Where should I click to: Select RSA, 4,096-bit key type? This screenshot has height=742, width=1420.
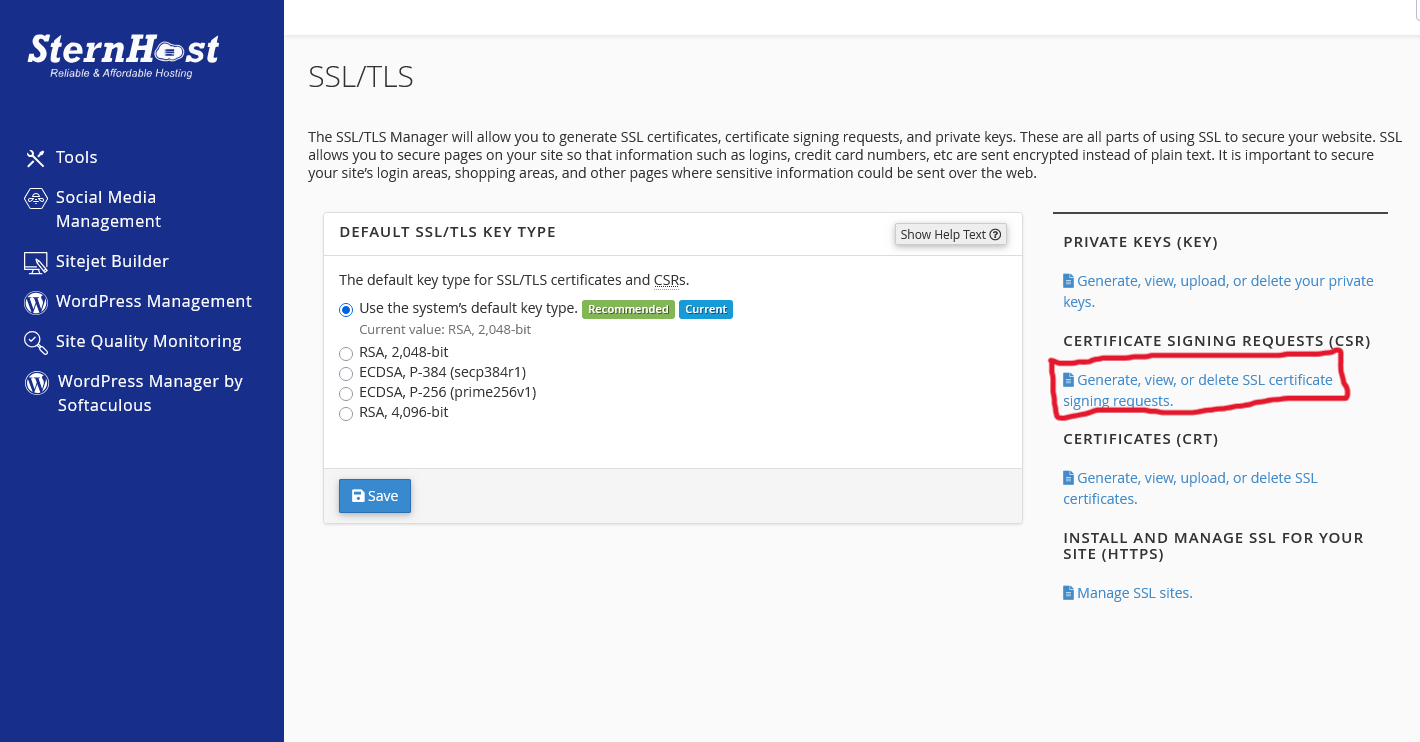point(346,413)
